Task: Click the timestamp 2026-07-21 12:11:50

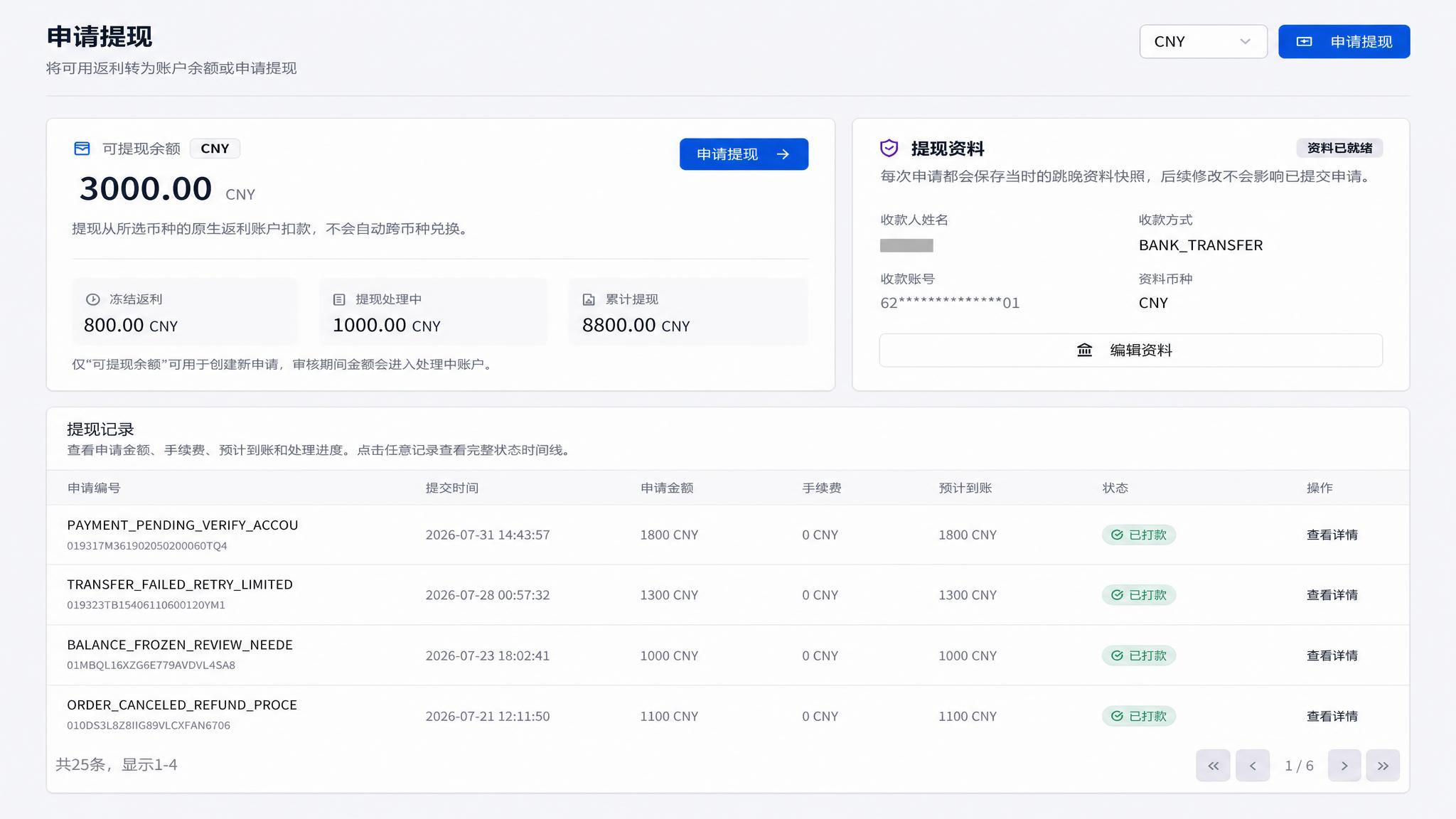Action: click(x=488, y=716)
